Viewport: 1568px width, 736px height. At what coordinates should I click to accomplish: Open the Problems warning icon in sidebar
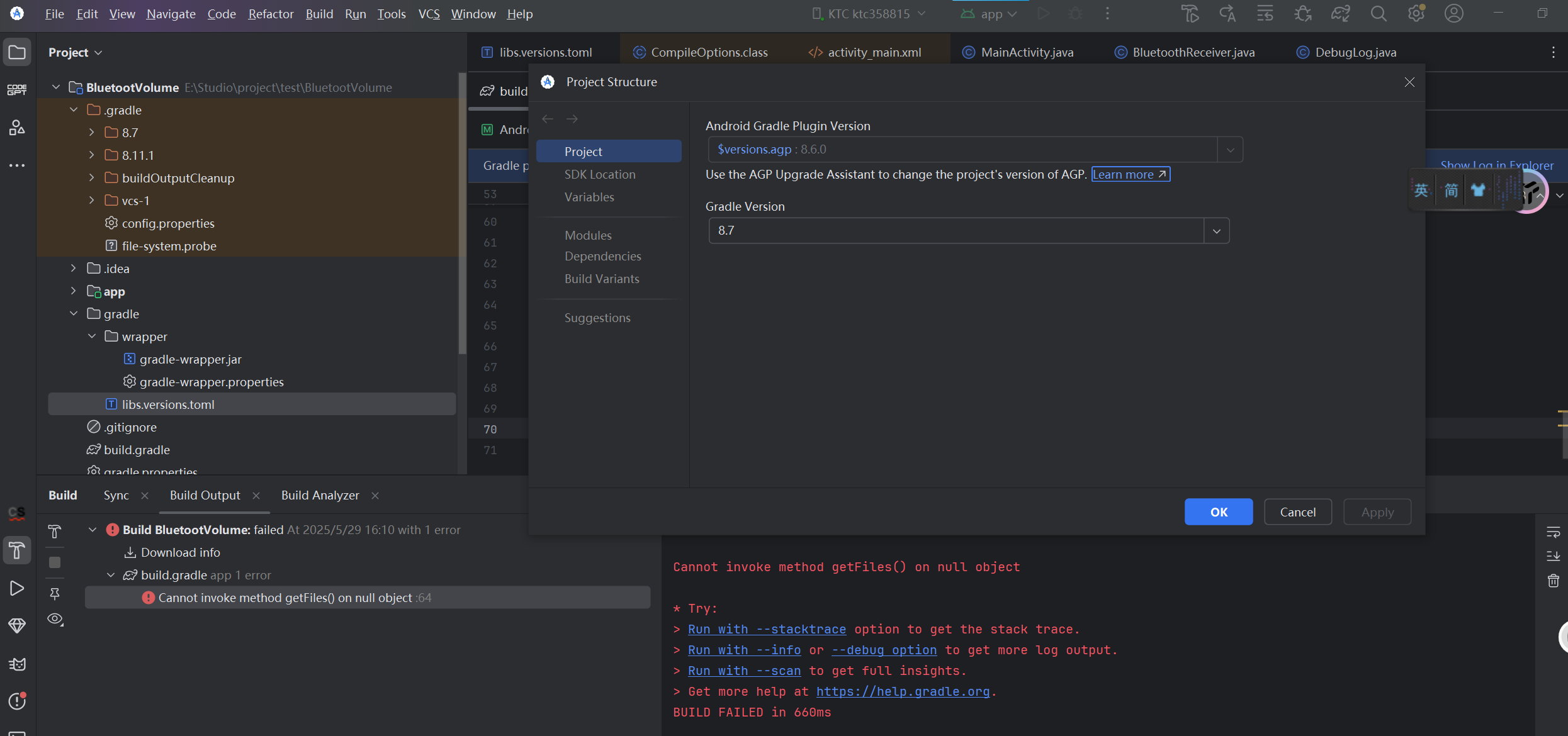[x=17, y=701]
